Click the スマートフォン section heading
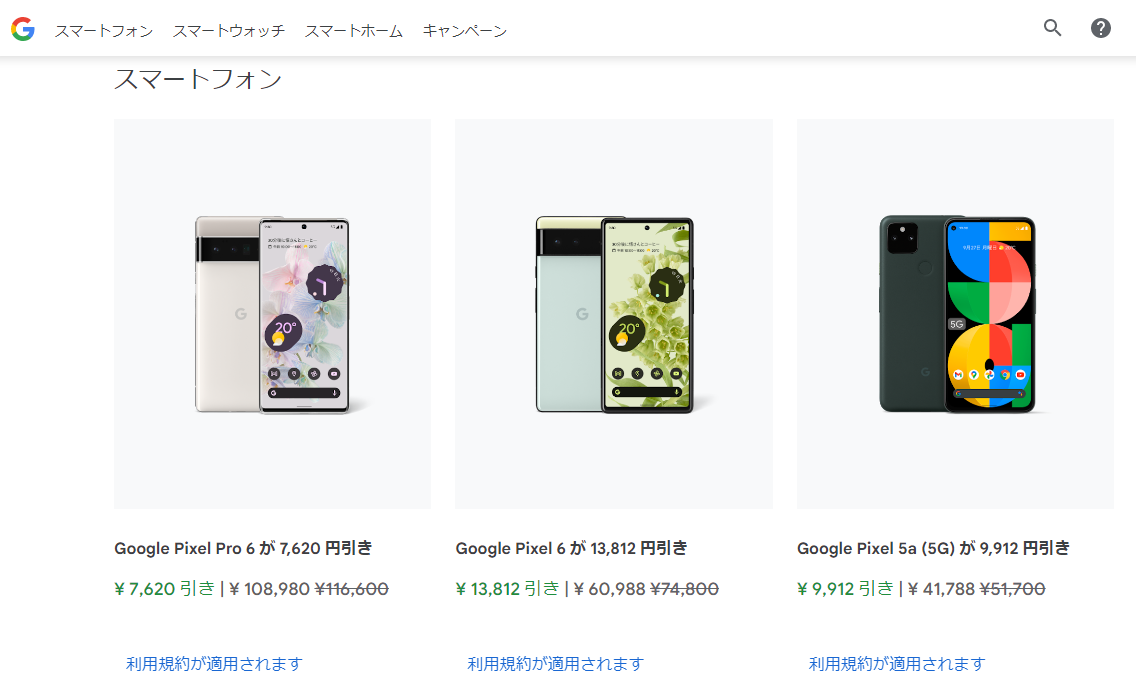The width and height of the screenshot is (1136, 697). 198,79
